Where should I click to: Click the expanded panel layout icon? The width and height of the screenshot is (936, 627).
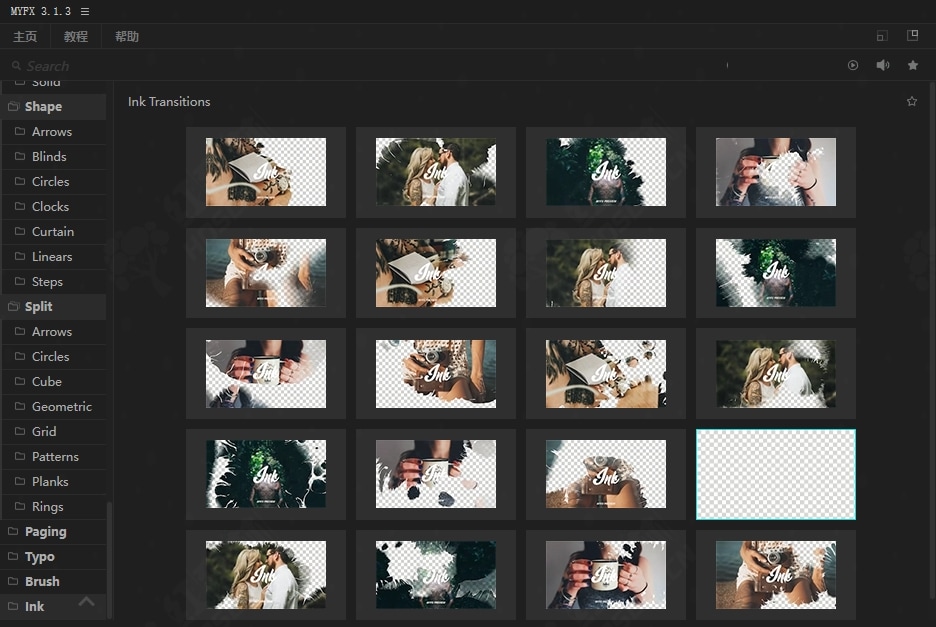pyautogui.click(x=913, y=35)
